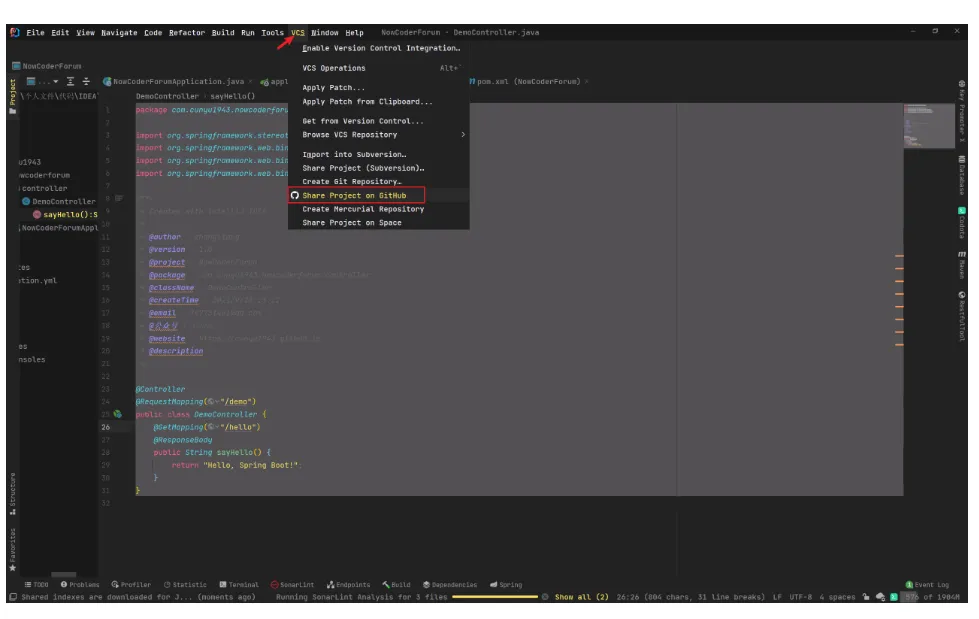This screenshot has width=979, height=619.
Task: Choose Apply Patch from the VCS menu
Action: 378,87
